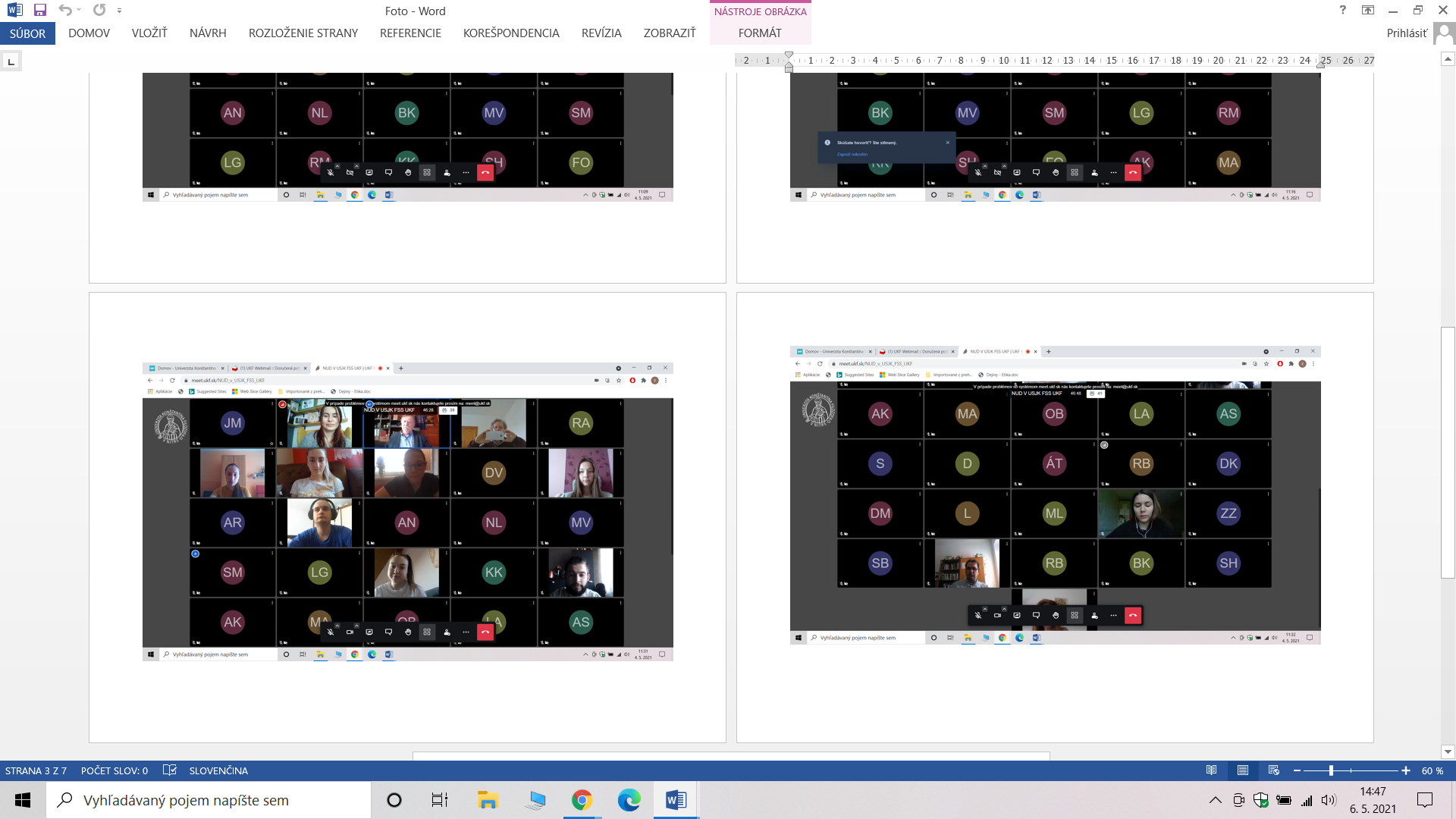The width and height of the screenshot is (1456, 819).
Task: Click the Word Help question mark
Action: (1343, 11)
